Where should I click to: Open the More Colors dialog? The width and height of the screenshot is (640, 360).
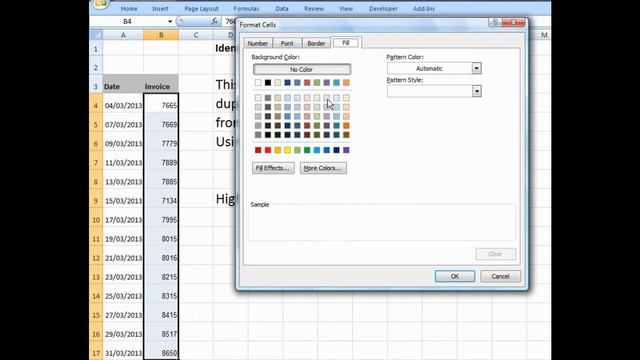tap(323, 168)
